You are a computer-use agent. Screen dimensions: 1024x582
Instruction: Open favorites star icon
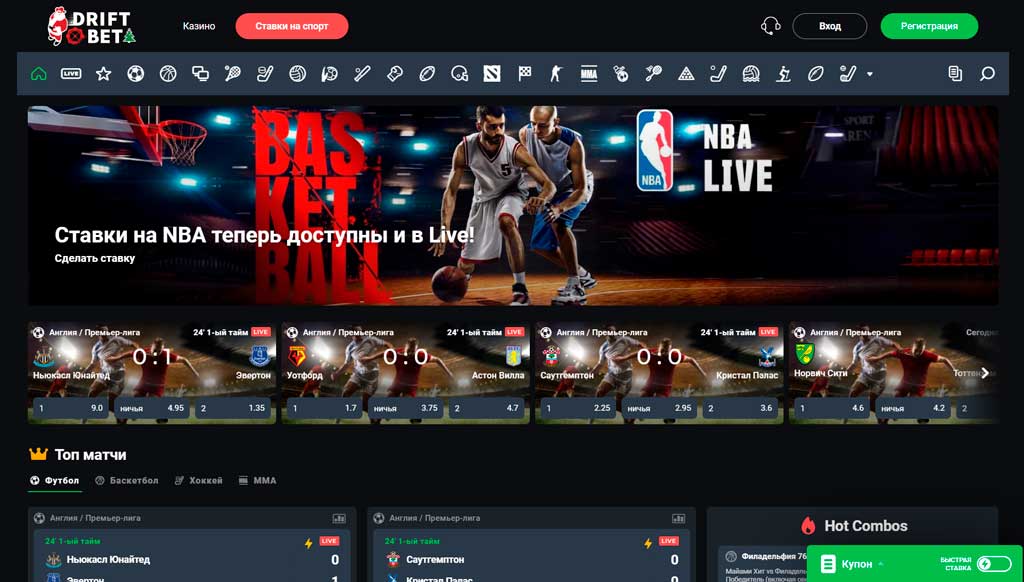[x=103, y=74]
